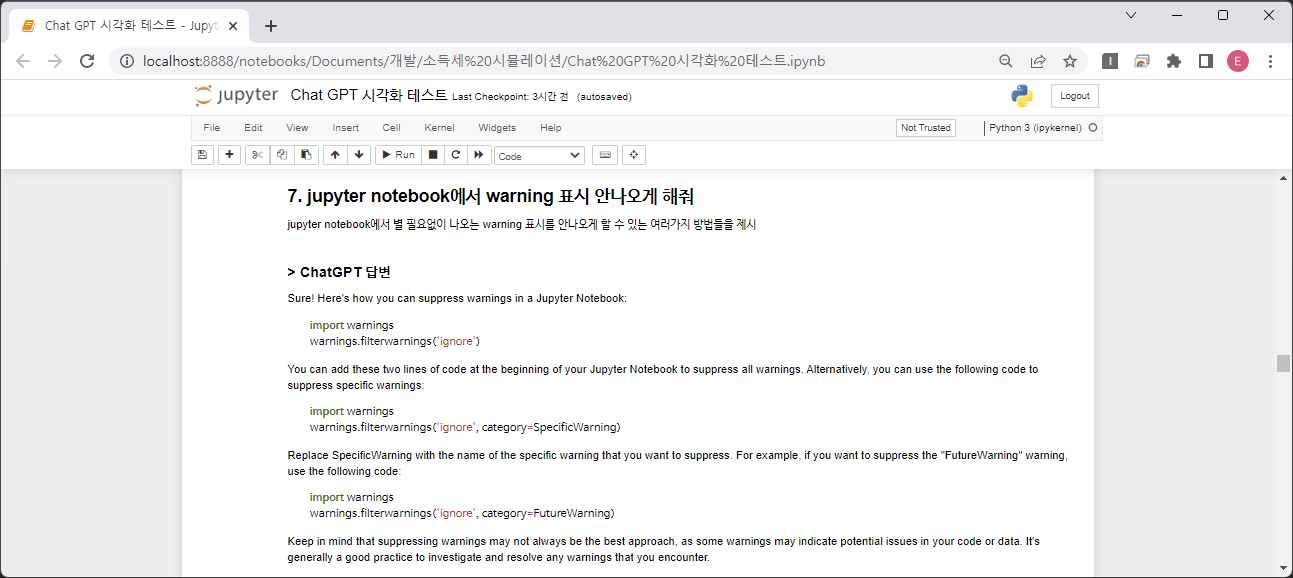
Task: Cut selected cells with scissors icon
Action: click(x=258, y=155)
